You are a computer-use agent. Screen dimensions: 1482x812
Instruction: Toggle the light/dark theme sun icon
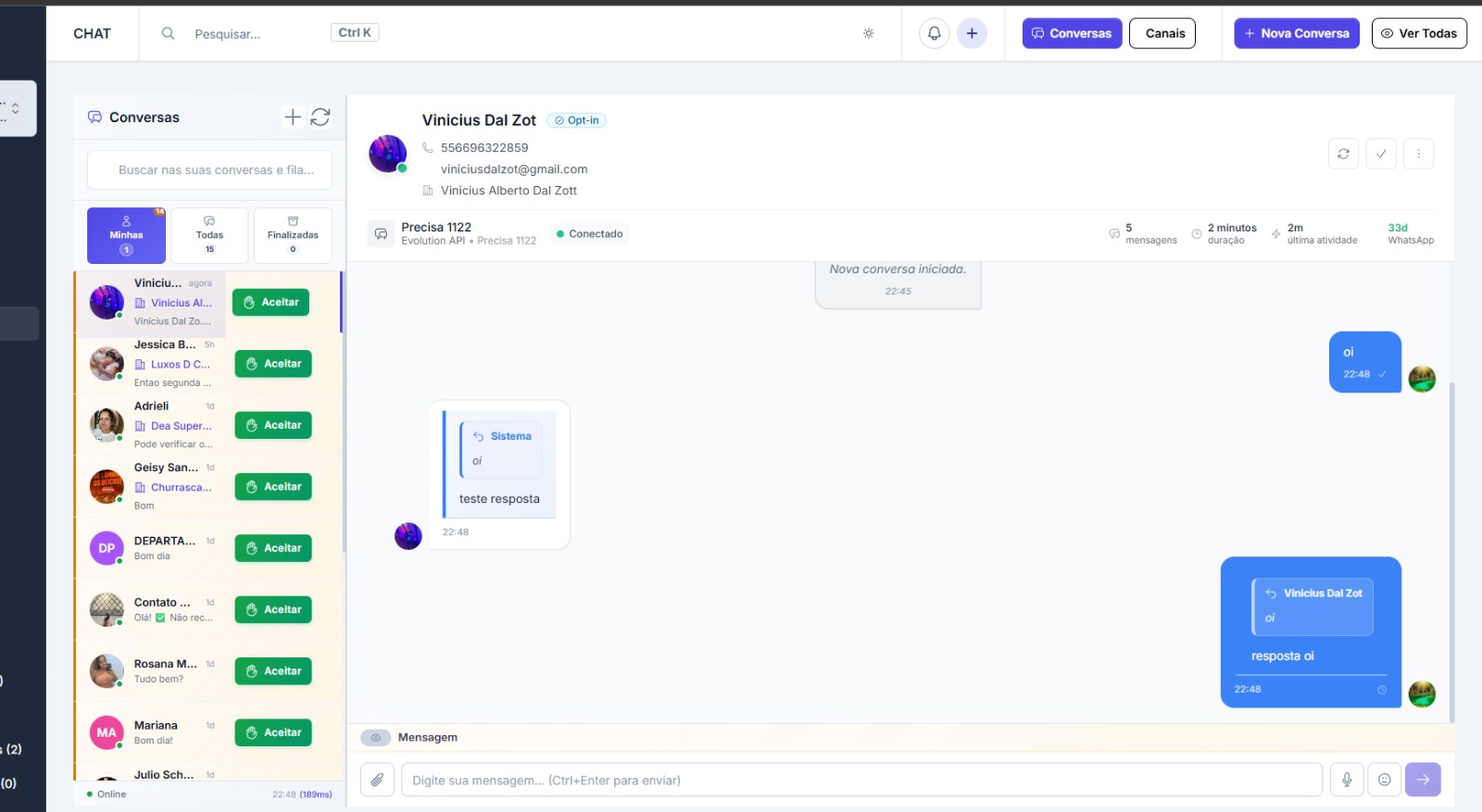[x=868, y=33]
